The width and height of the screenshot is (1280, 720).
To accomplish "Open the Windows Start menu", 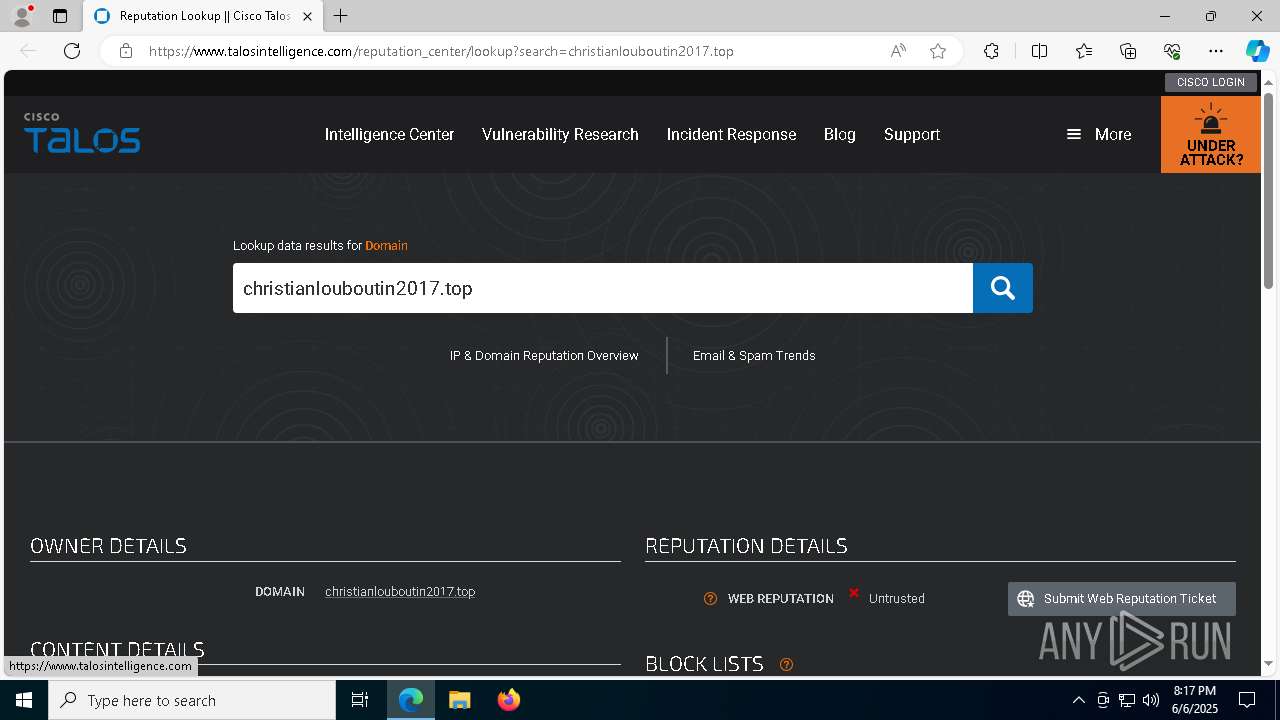I will click(24, 700).
